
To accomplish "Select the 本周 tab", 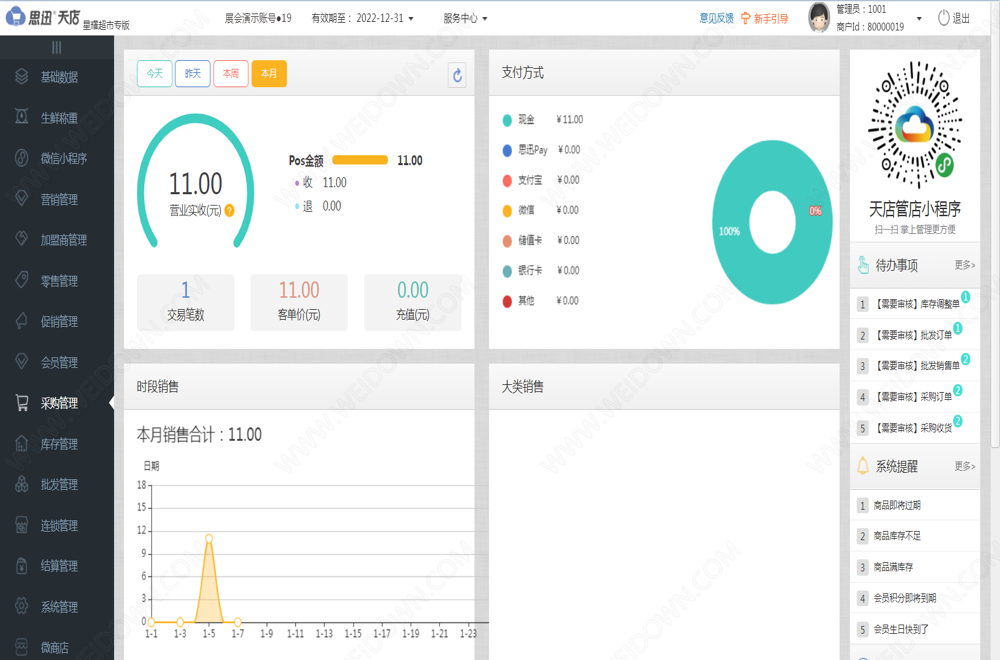I will pyautogui.click(x=231, y=73).
